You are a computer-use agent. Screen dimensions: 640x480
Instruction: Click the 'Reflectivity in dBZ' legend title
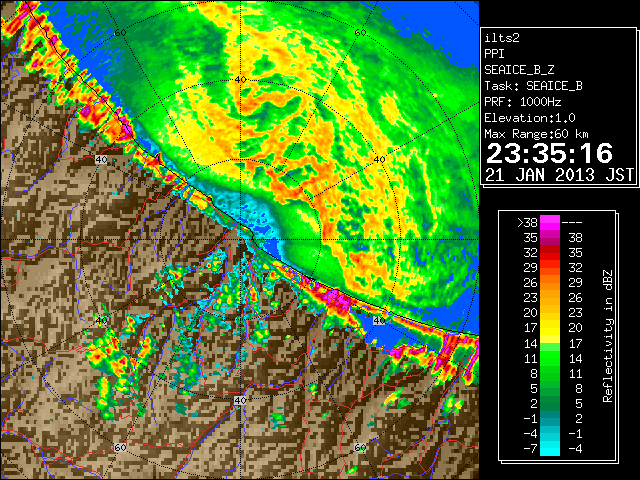coord(608,336)
